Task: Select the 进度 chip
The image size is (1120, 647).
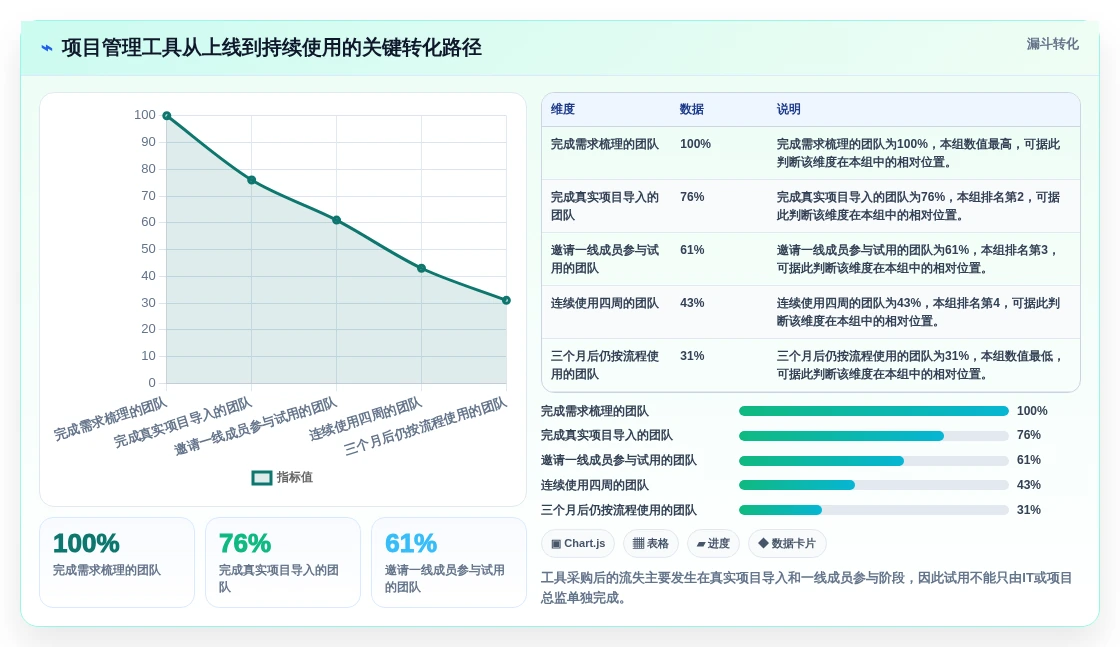Action: pos(713,543)
